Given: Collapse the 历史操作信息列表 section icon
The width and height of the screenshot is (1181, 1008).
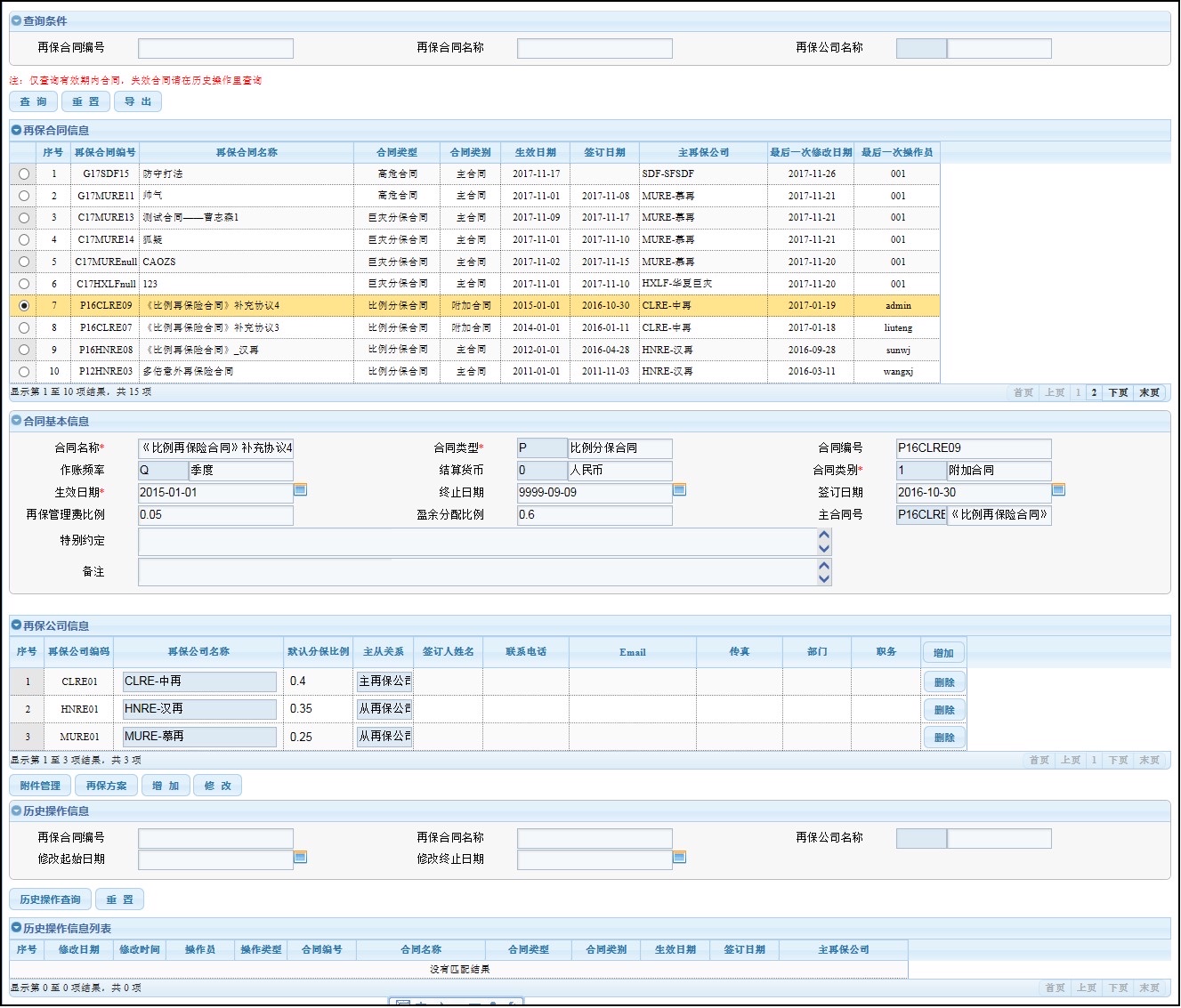Looking at the screenshot, I should click(x=16, y=928).
